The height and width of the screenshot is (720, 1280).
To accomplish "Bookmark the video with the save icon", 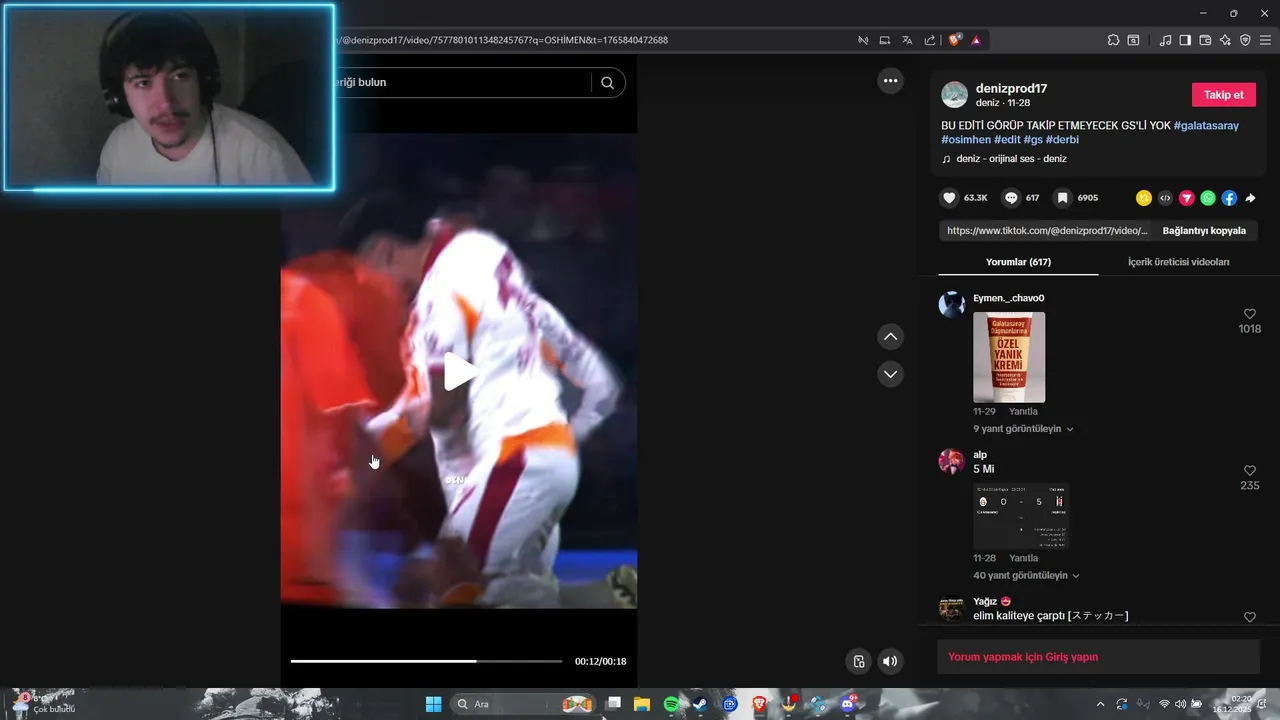I will 1063,198.
